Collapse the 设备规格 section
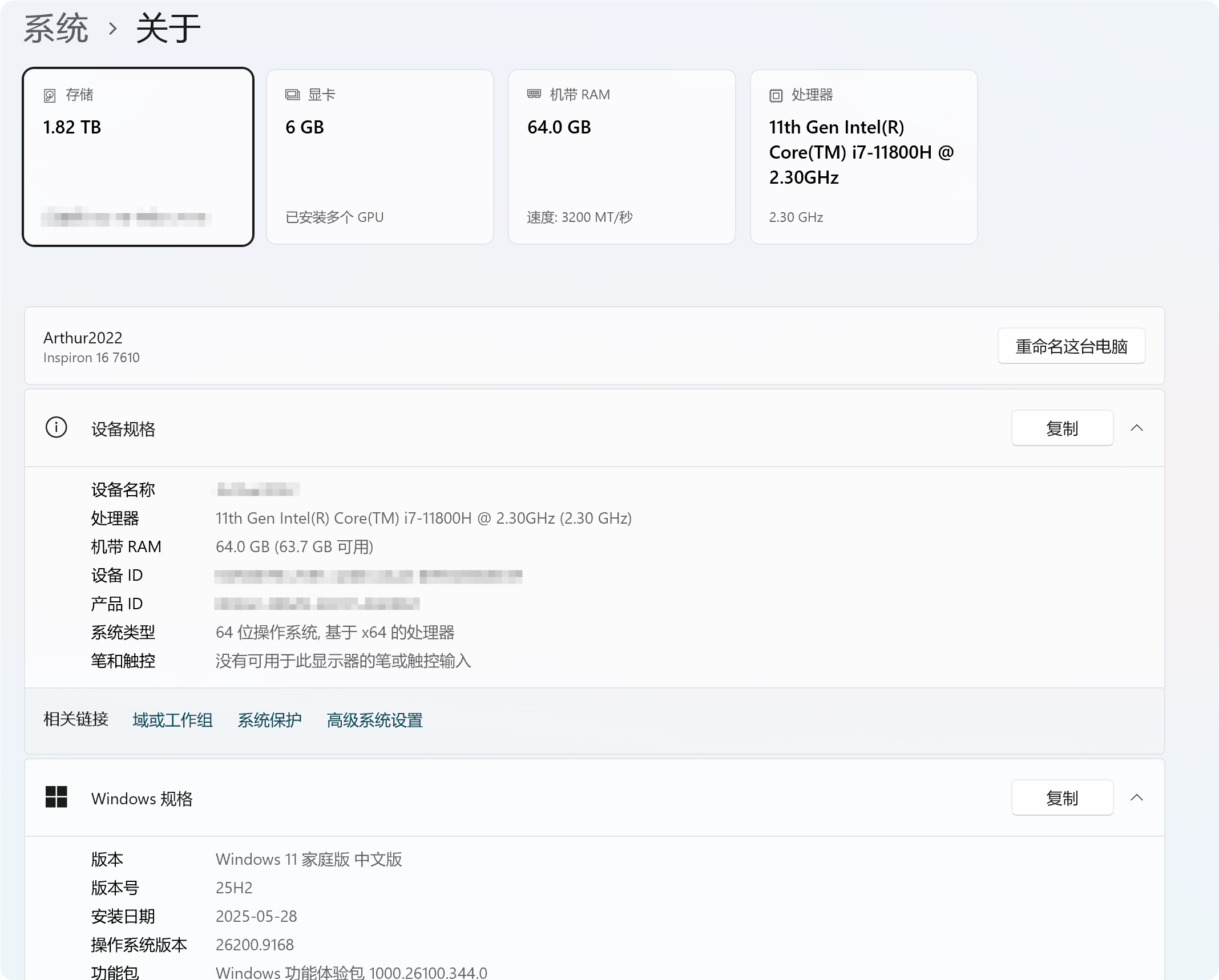Screen dimensions: 1219x980 pyautogui.click(x=1137, y=428)
